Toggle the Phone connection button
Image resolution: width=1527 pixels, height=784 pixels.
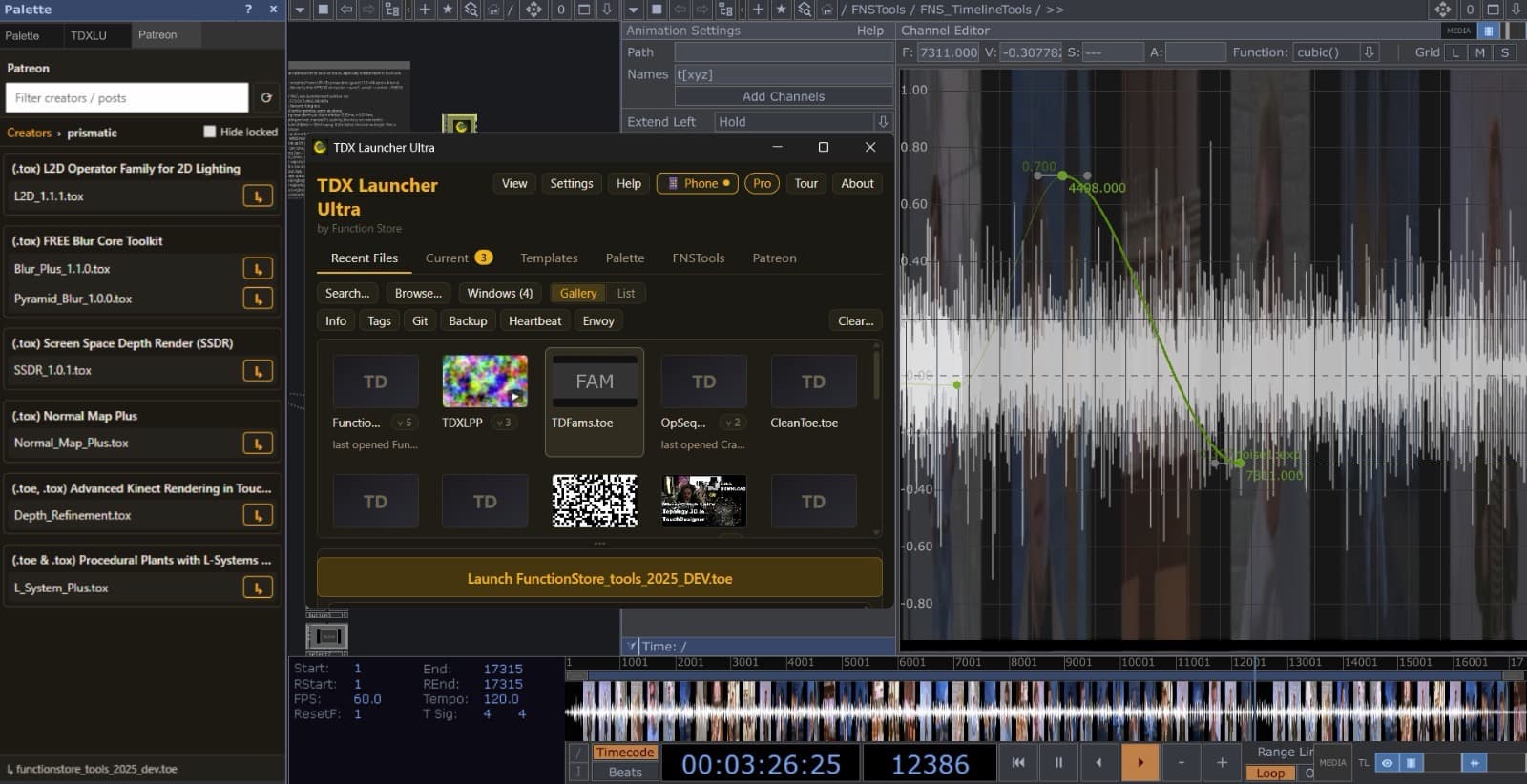697,183
